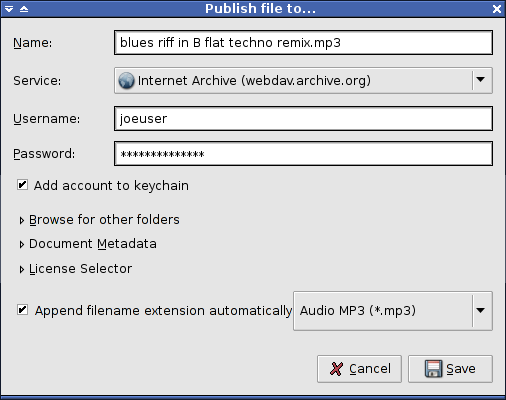Image resolution: width=506 pixels, height=400 pixels.
Task: Click the globe icon beside Internet Archive
Action: pyautogui.click(x=126, y=81)
